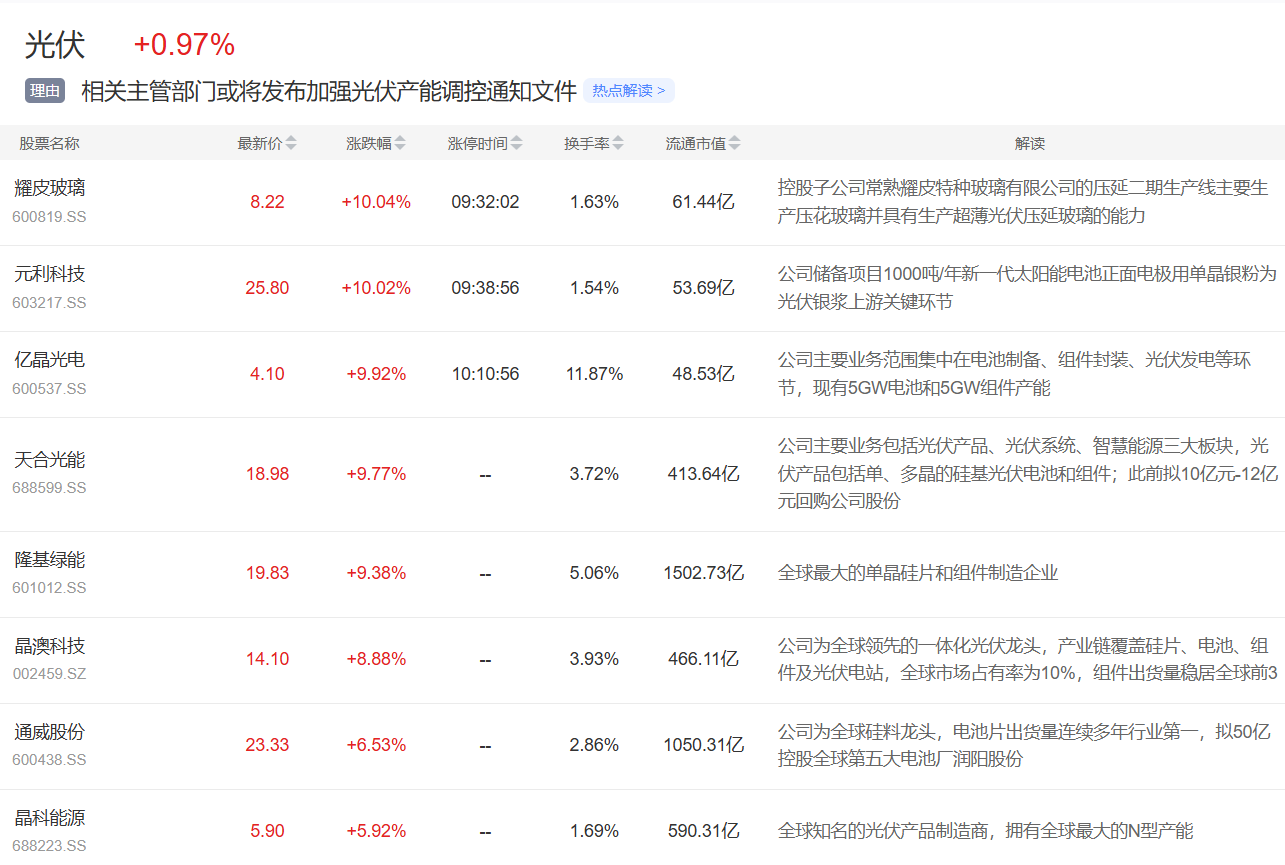Open stock 亿晶光电
Screen dimensions: 1285x865
click(50, 360)
